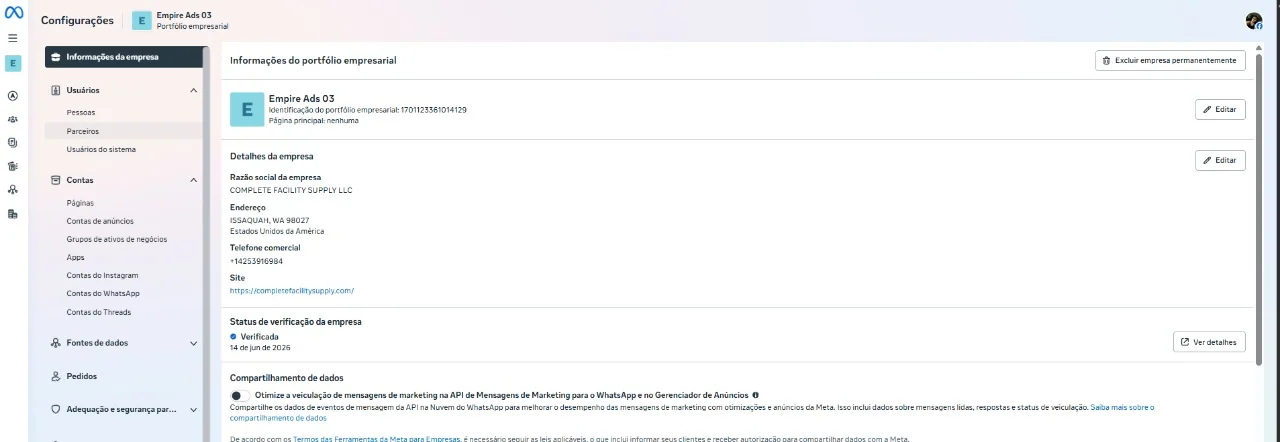
Task: Click the Configurações title
Action: click(77, 21)
